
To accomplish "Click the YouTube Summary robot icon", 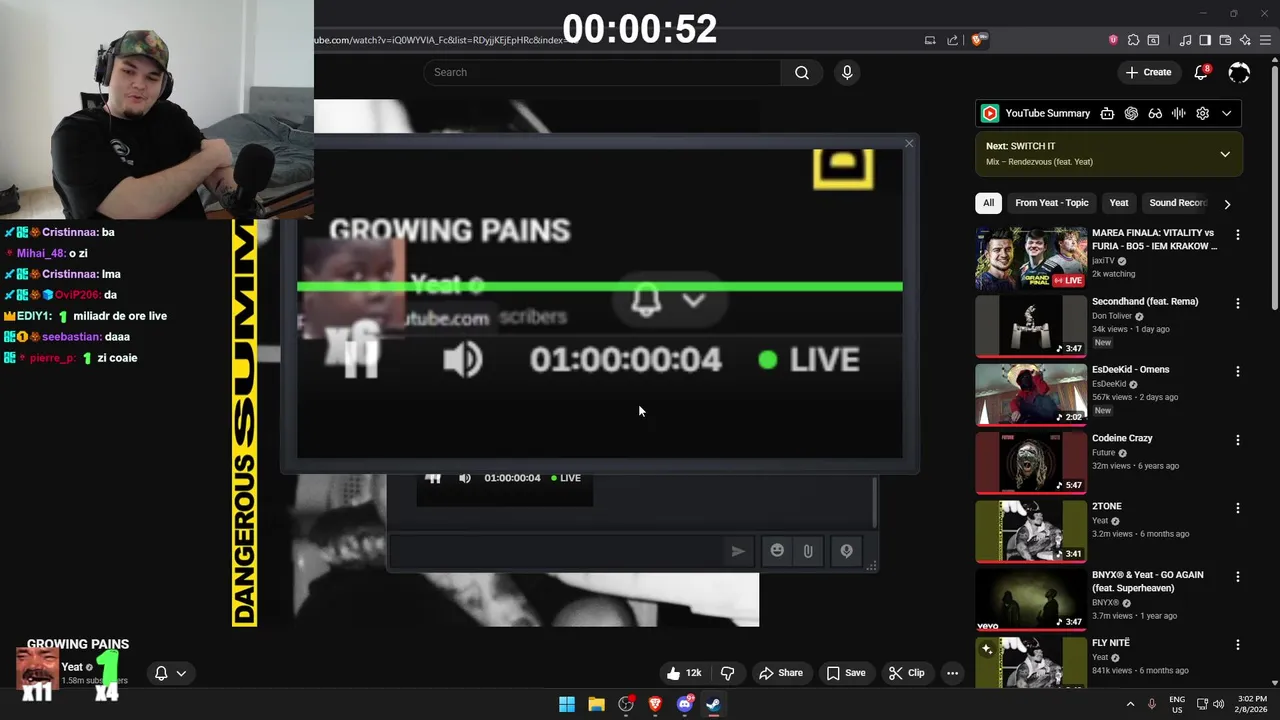I will pos(1107,113).
